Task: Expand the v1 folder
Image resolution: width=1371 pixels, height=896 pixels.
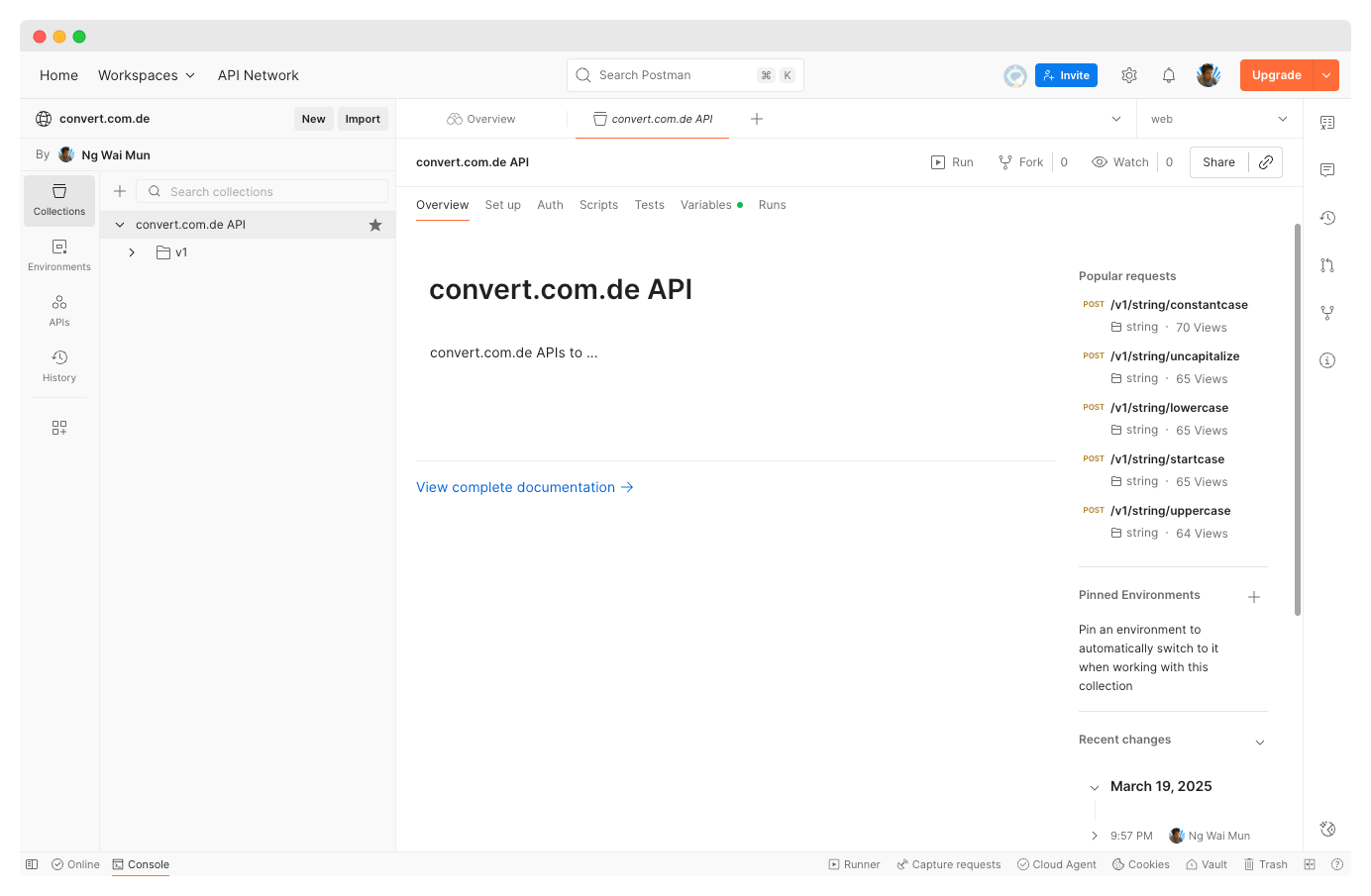Action: [x=132, y=252]
